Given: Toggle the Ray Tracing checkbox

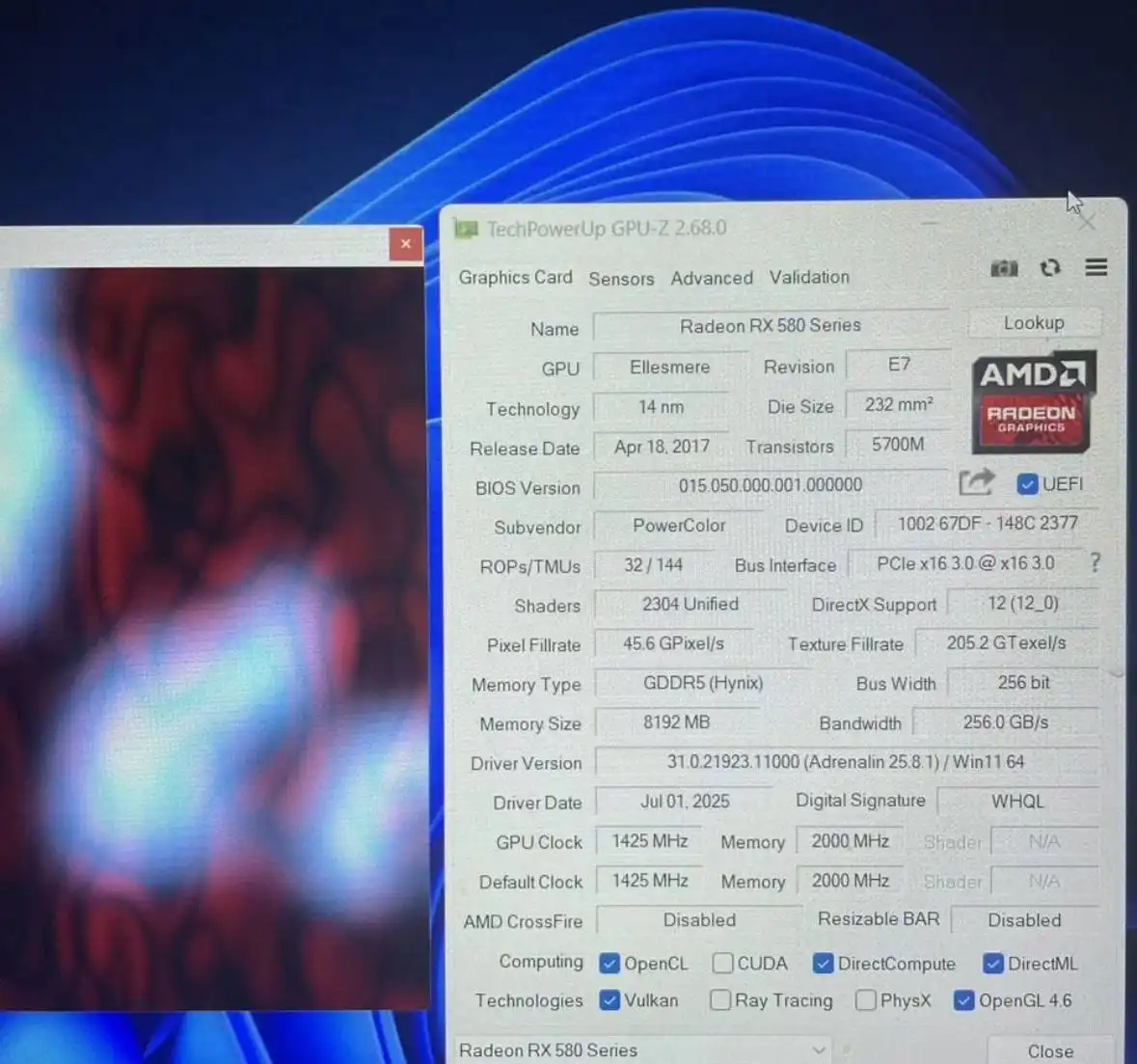Looking at the screenshot, I should [x=720, y=1000].
